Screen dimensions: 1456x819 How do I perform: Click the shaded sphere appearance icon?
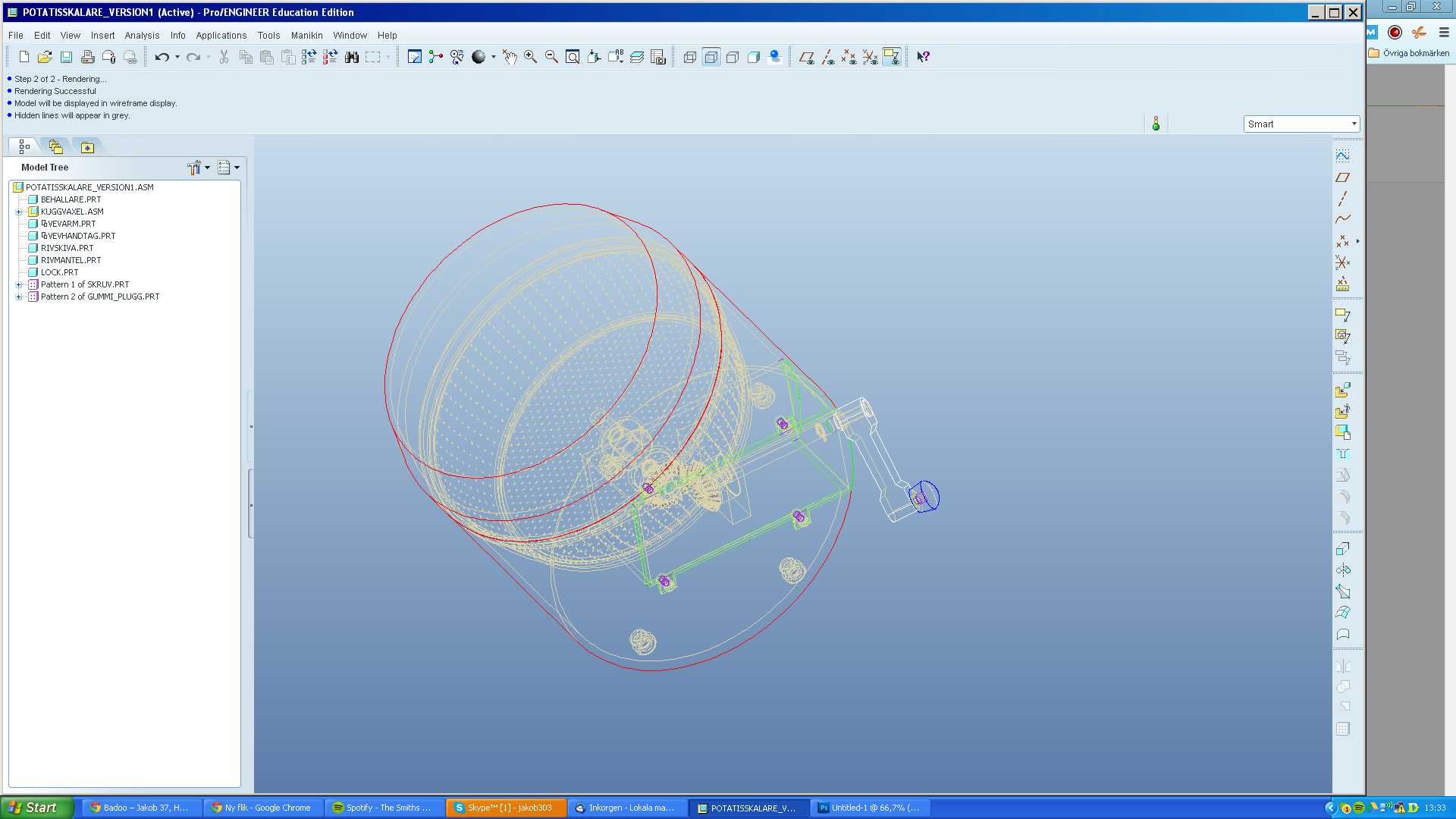[x=479, y=57]
